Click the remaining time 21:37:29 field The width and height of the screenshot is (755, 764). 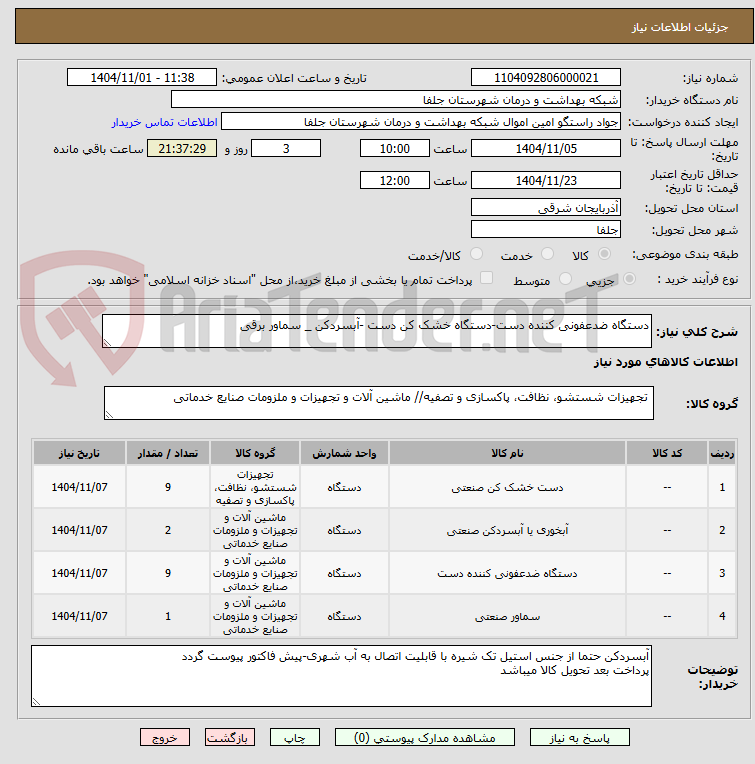(x=182, y=149)
